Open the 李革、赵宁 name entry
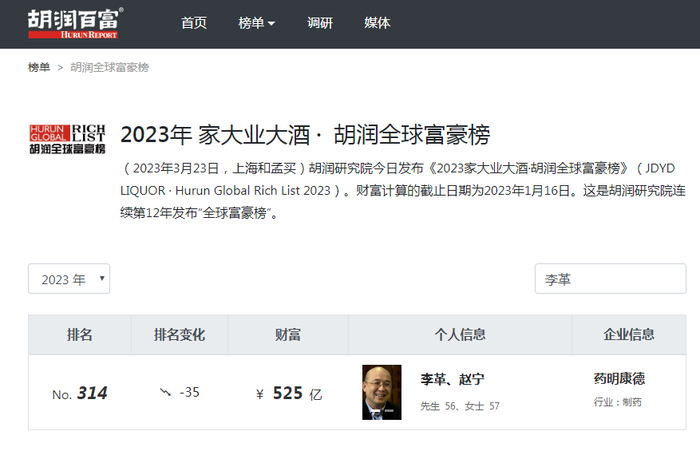700x455 pixels. 452,380
